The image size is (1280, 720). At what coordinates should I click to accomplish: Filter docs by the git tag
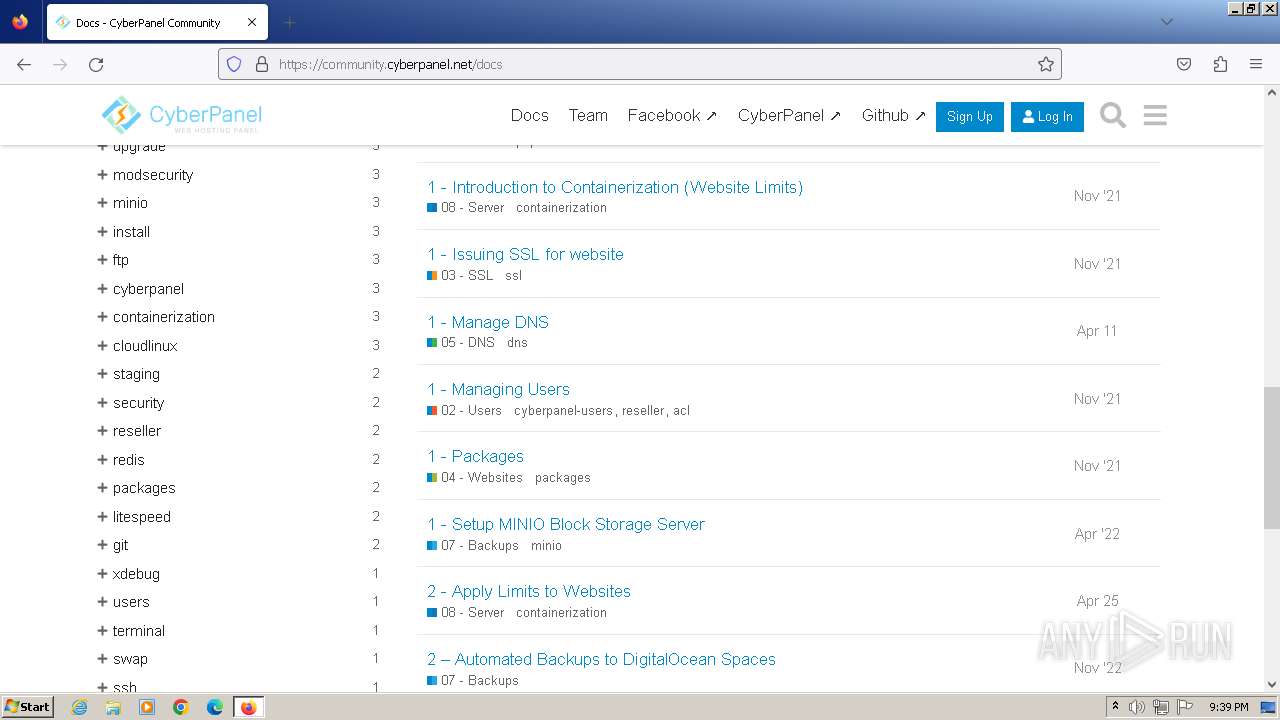[x=120, y=544]
